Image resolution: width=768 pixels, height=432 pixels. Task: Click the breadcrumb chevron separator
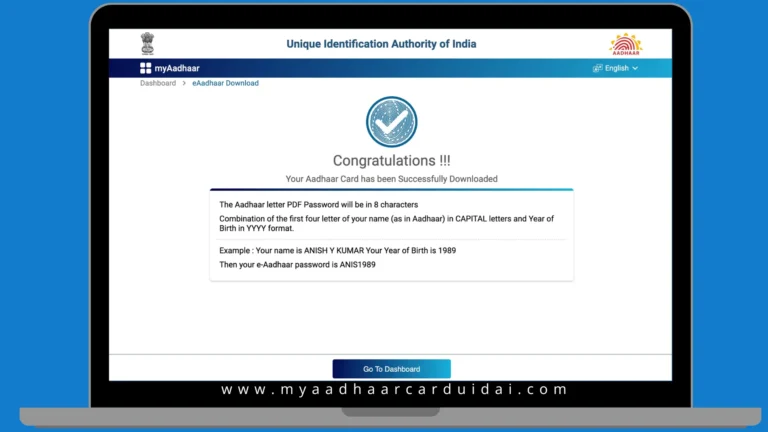[184, 83]
